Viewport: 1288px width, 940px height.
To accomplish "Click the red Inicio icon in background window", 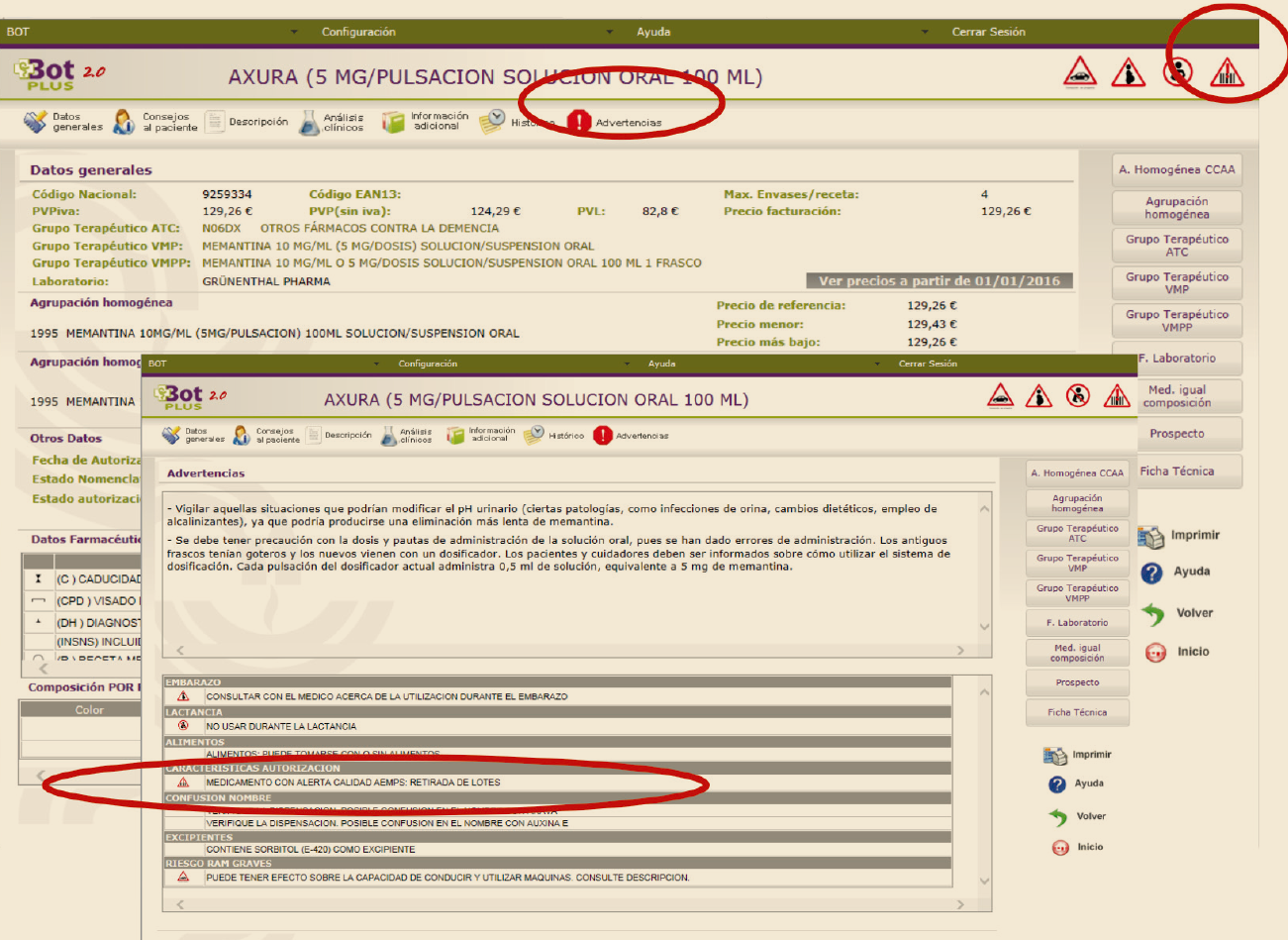I will pos(1155,653).
